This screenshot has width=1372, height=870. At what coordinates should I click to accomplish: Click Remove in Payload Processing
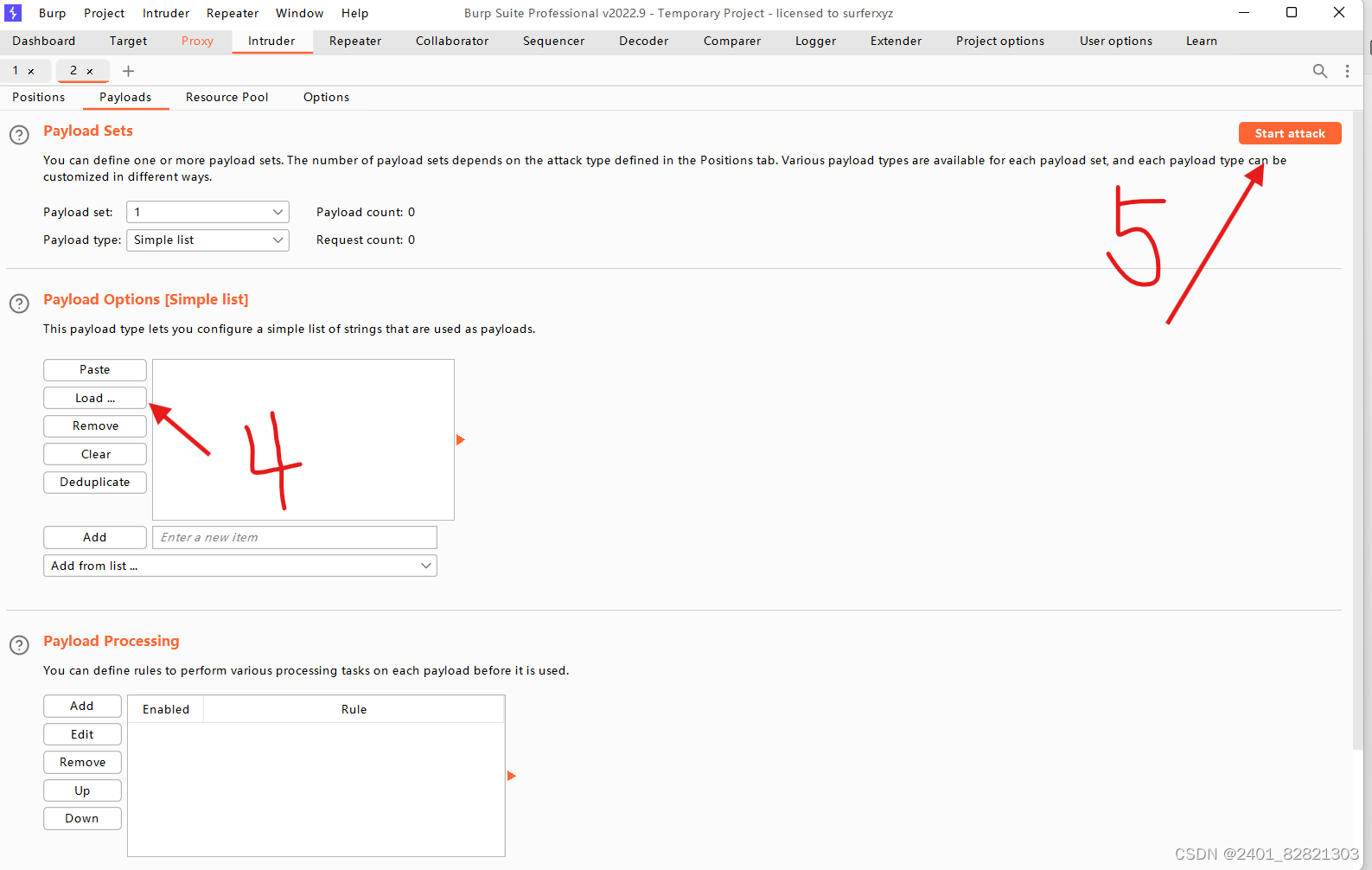[82, 762]
